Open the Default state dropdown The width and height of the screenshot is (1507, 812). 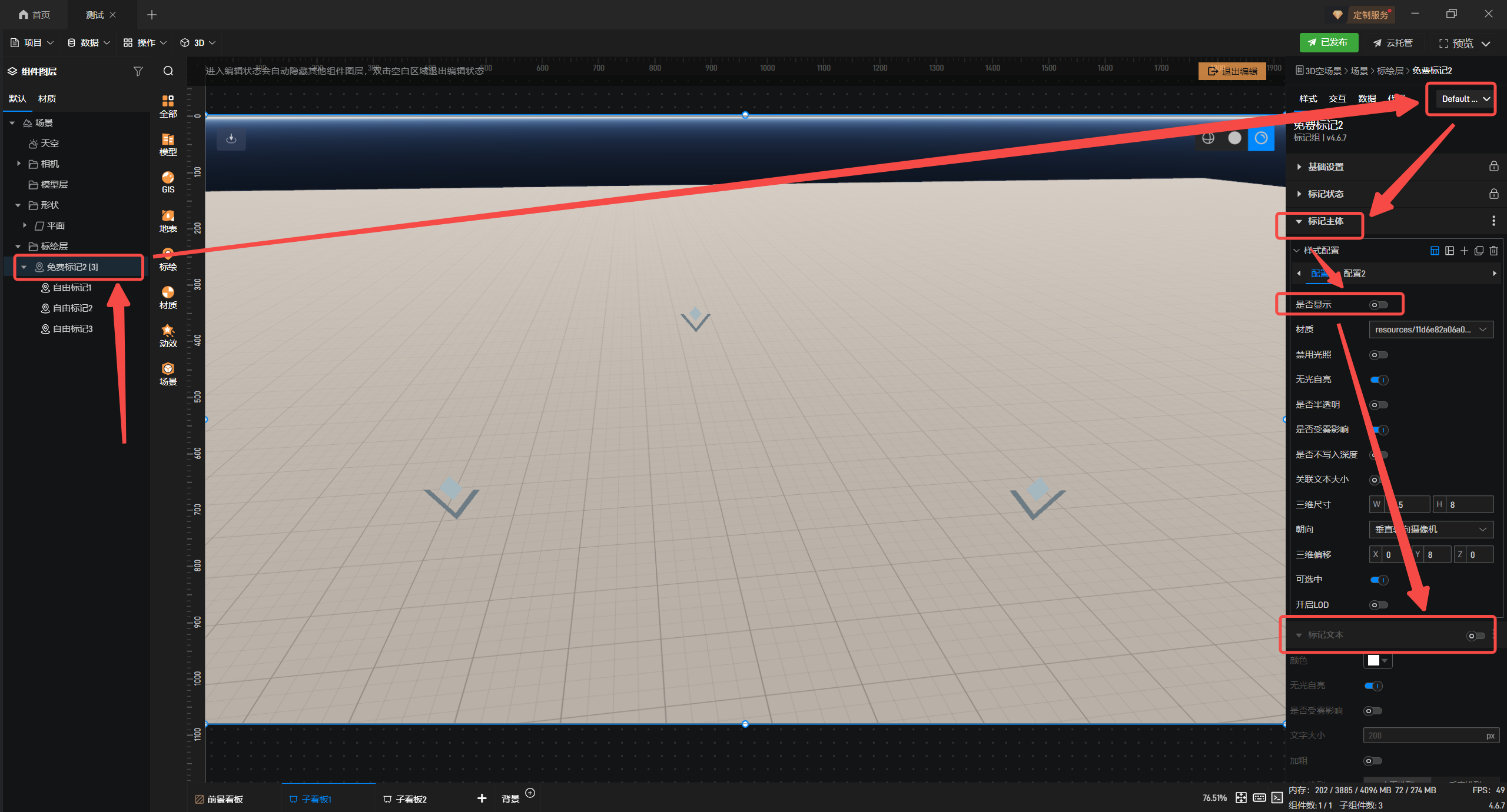click(x=1465, y=99)
